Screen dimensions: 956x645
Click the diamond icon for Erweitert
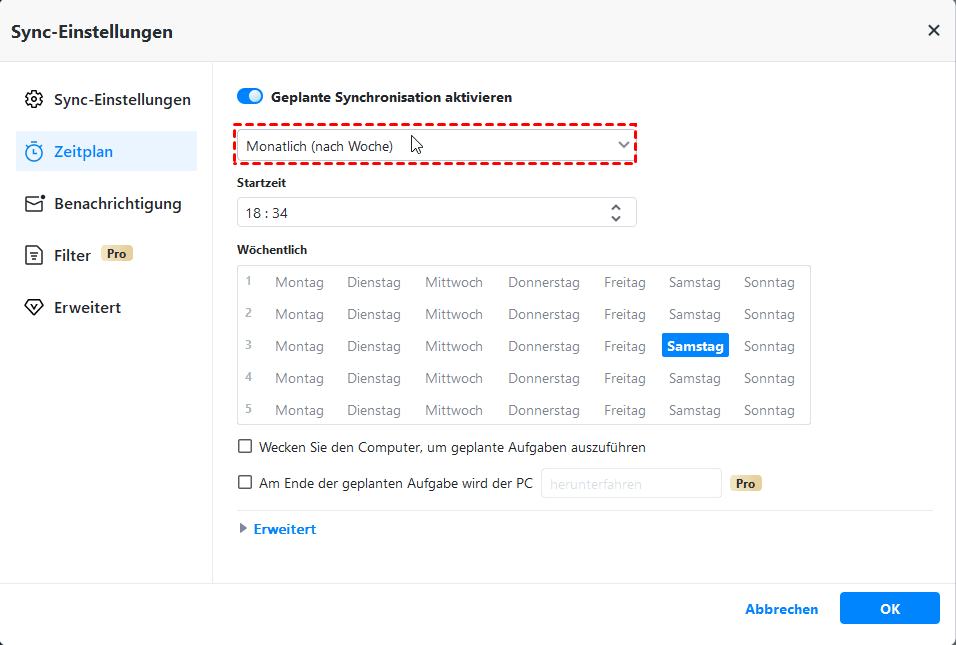pos(35,308)
